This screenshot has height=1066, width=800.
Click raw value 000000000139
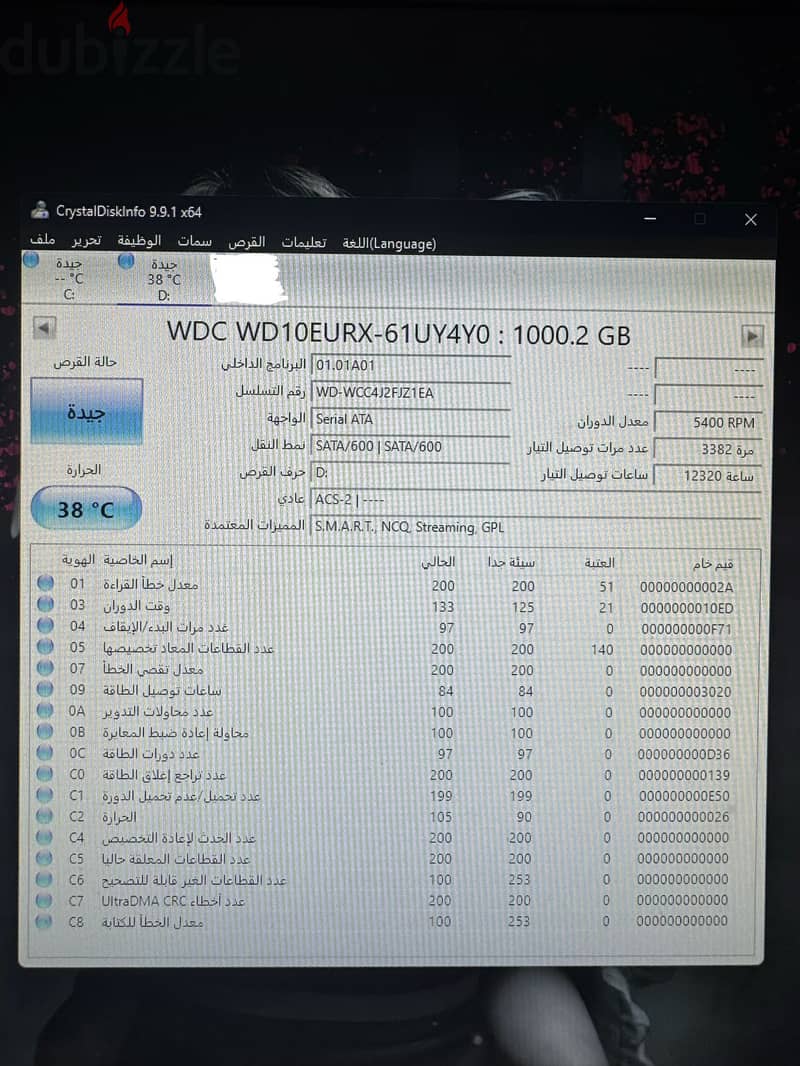click(684, 775)
